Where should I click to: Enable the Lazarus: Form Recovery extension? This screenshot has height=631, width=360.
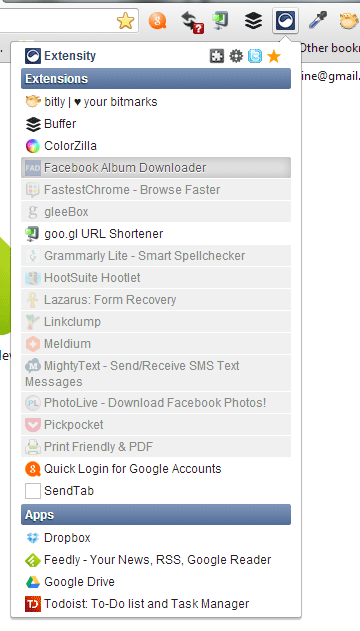156,300
